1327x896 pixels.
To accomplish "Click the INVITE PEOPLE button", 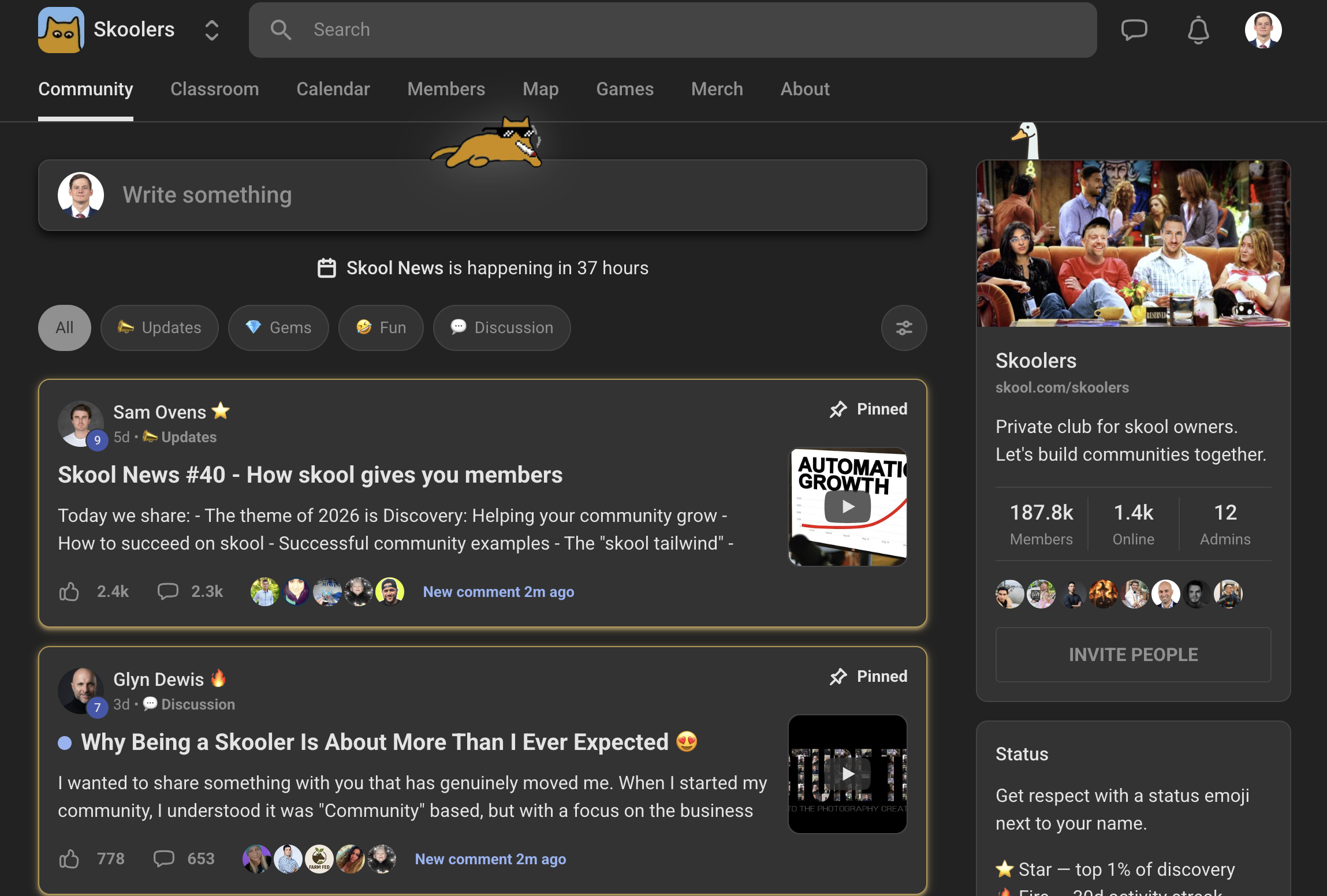I will tap(1133, 655).
